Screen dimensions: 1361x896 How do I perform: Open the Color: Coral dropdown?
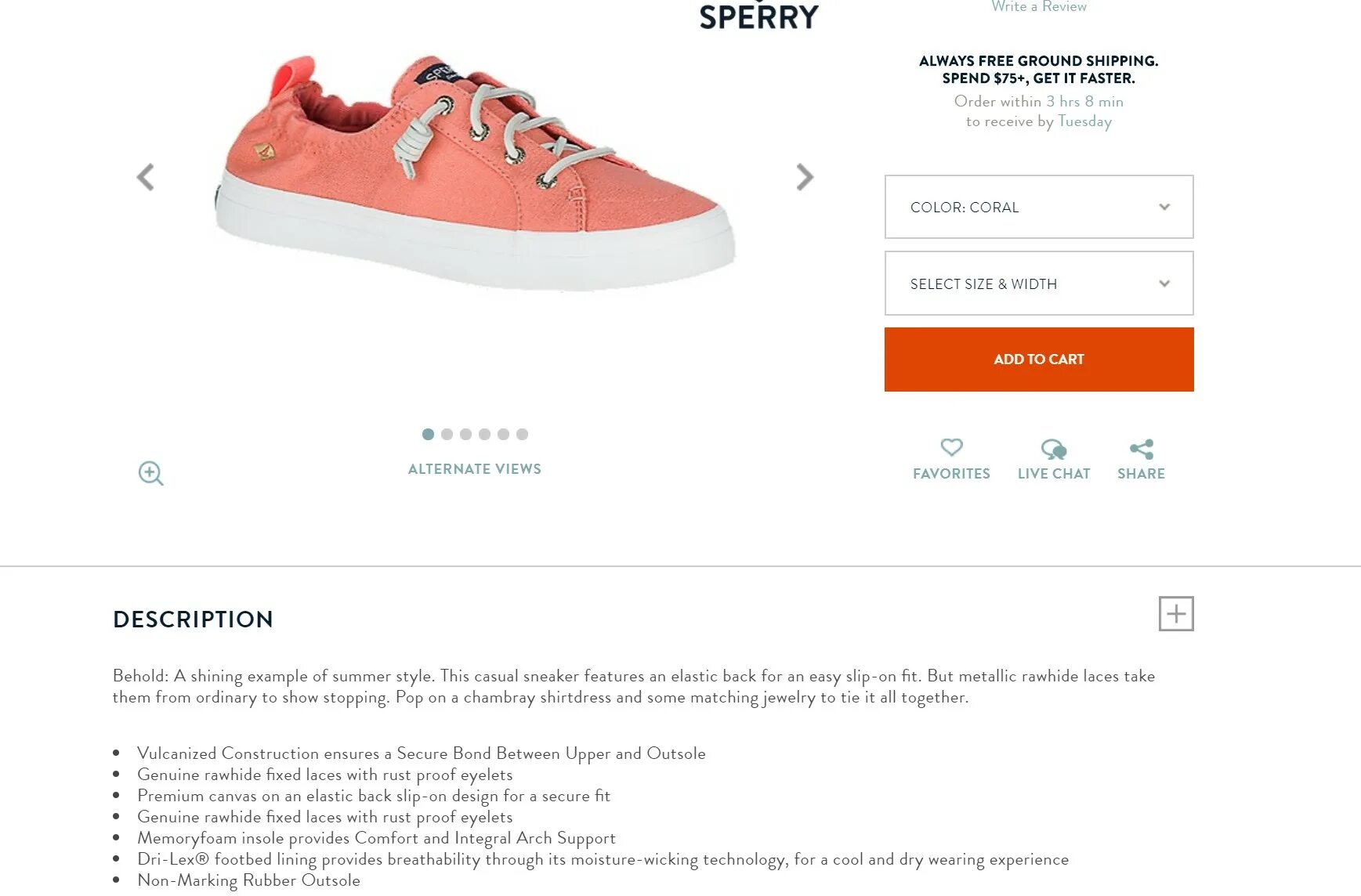[x=1038, y=207]
